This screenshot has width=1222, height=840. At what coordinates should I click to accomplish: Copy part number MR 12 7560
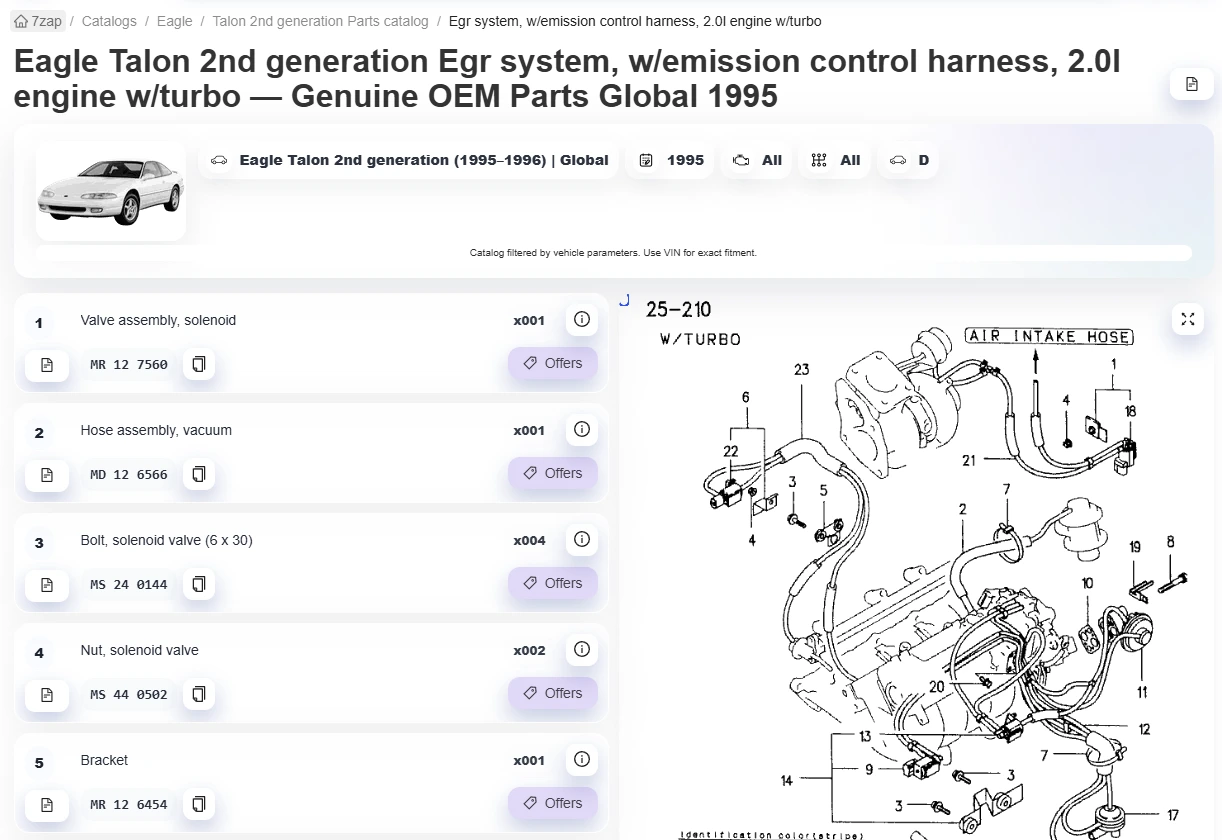point(199,364)
